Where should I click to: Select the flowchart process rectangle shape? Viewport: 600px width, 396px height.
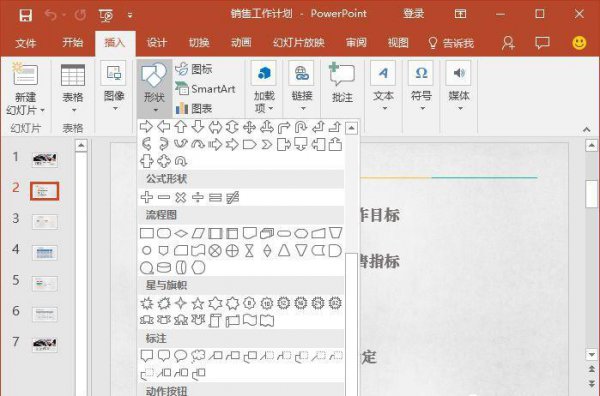[147, 233]
